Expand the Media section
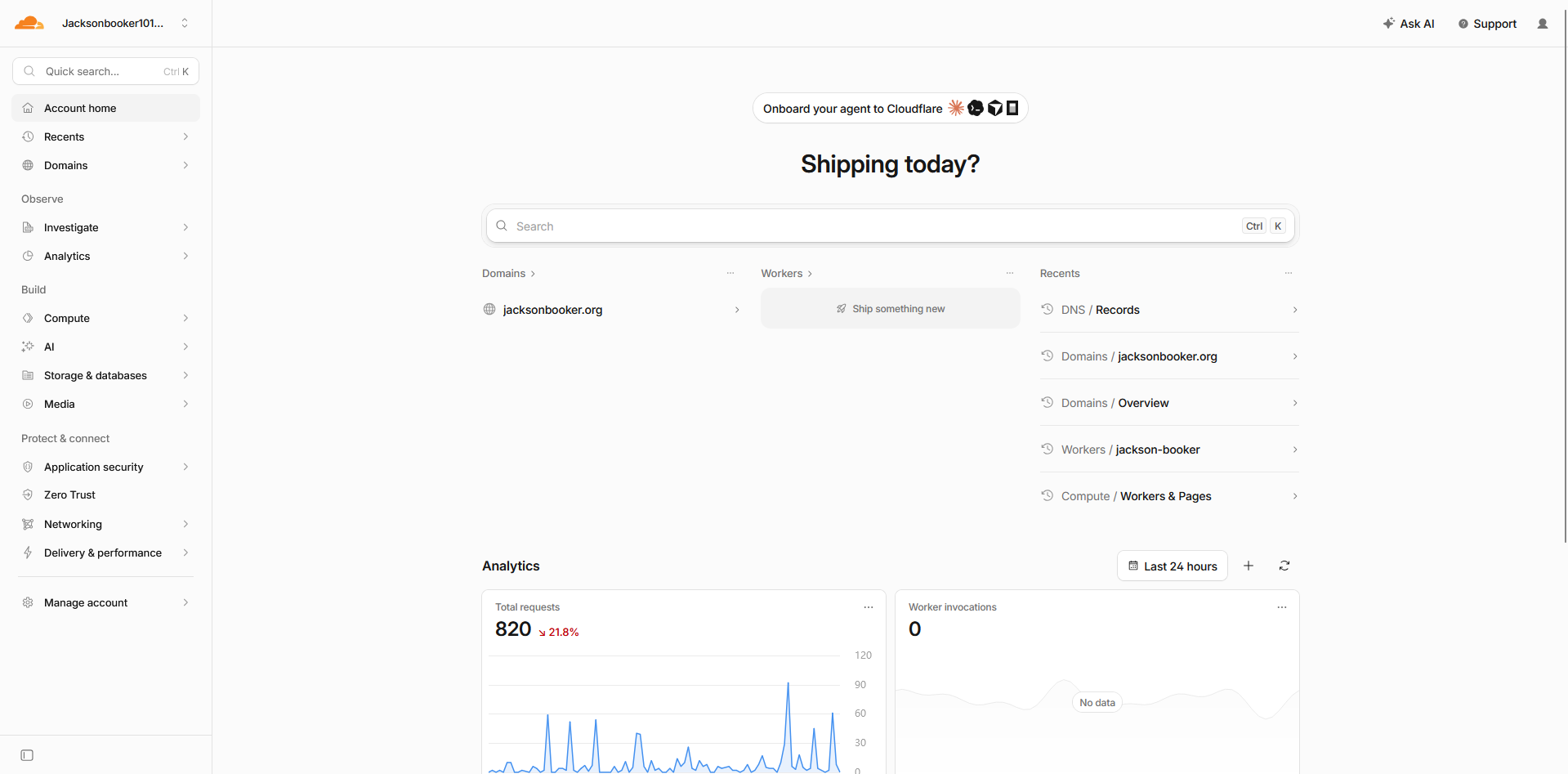Image resolution: width=1568 pixels, height=774 pixels. coord(106,404)
